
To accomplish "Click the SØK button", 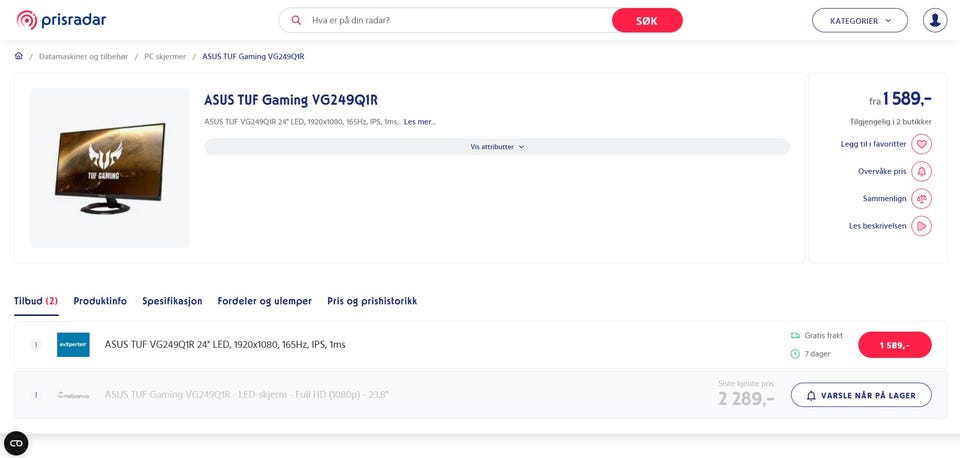I will pos(647,20).
